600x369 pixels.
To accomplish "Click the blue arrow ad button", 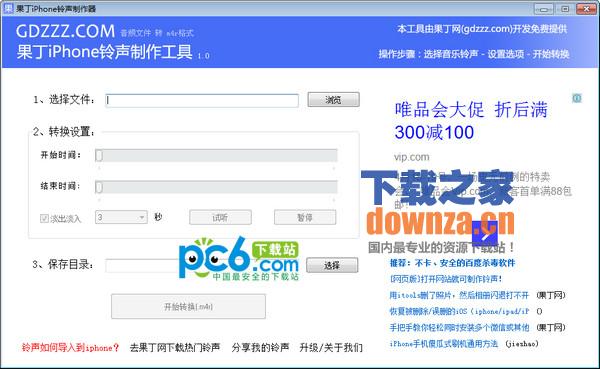I will (x=485, y=233).
